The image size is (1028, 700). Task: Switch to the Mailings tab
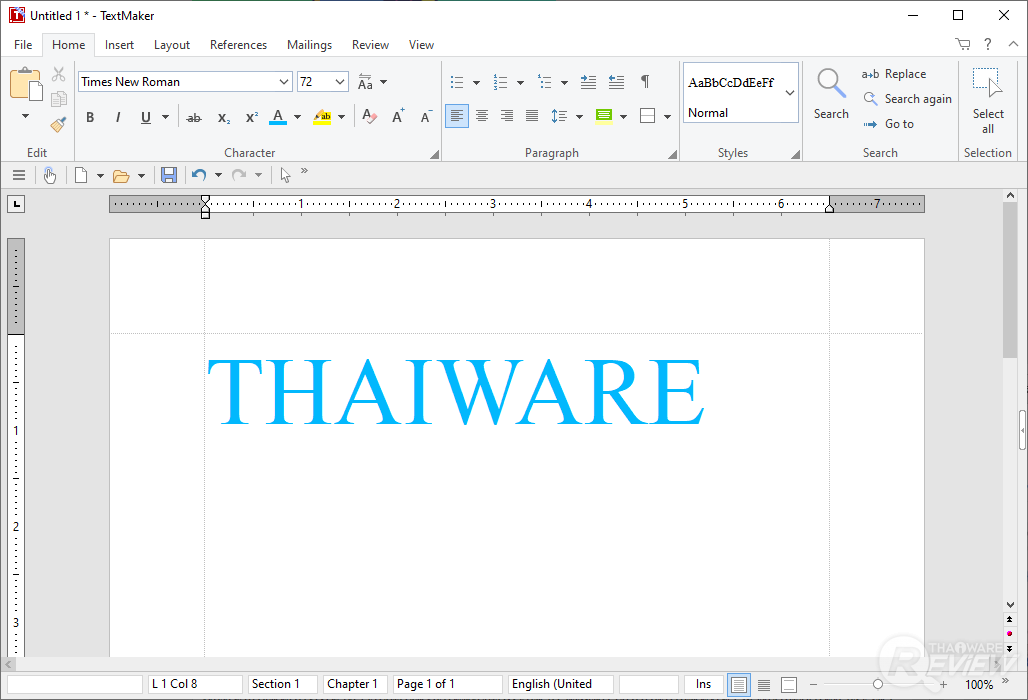309,45
